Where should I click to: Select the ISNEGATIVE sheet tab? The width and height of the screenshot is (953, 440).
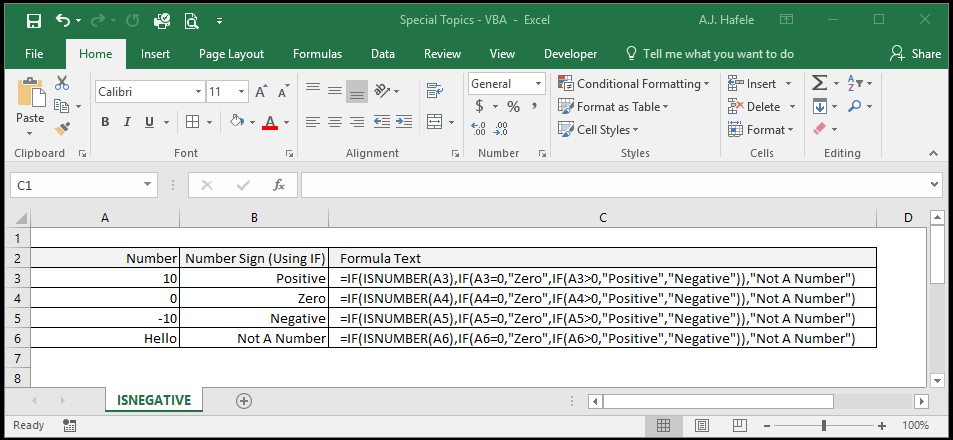[x=154, y=400]
